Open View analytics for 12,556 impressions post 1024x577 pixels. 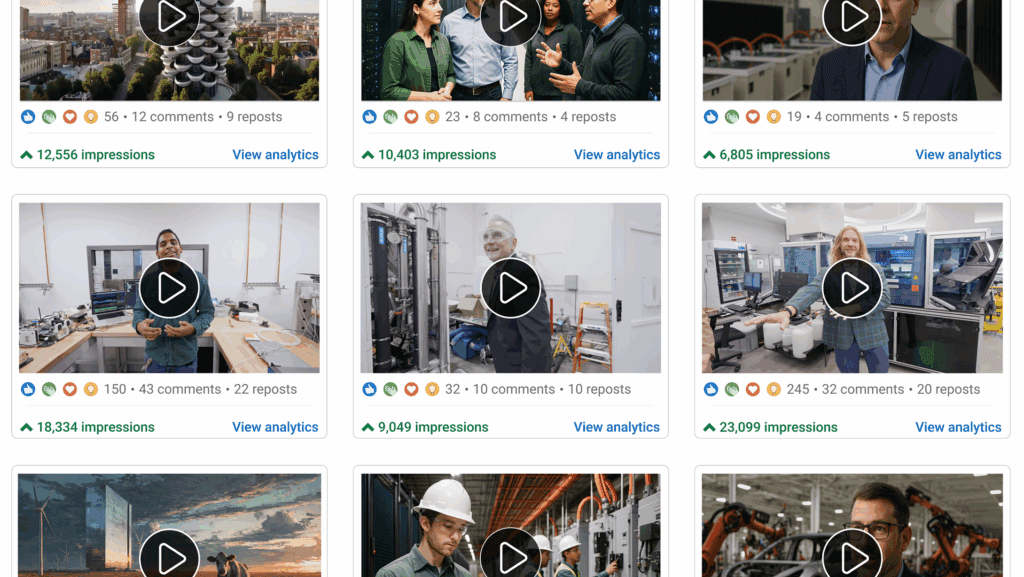(x=276, y=155)
